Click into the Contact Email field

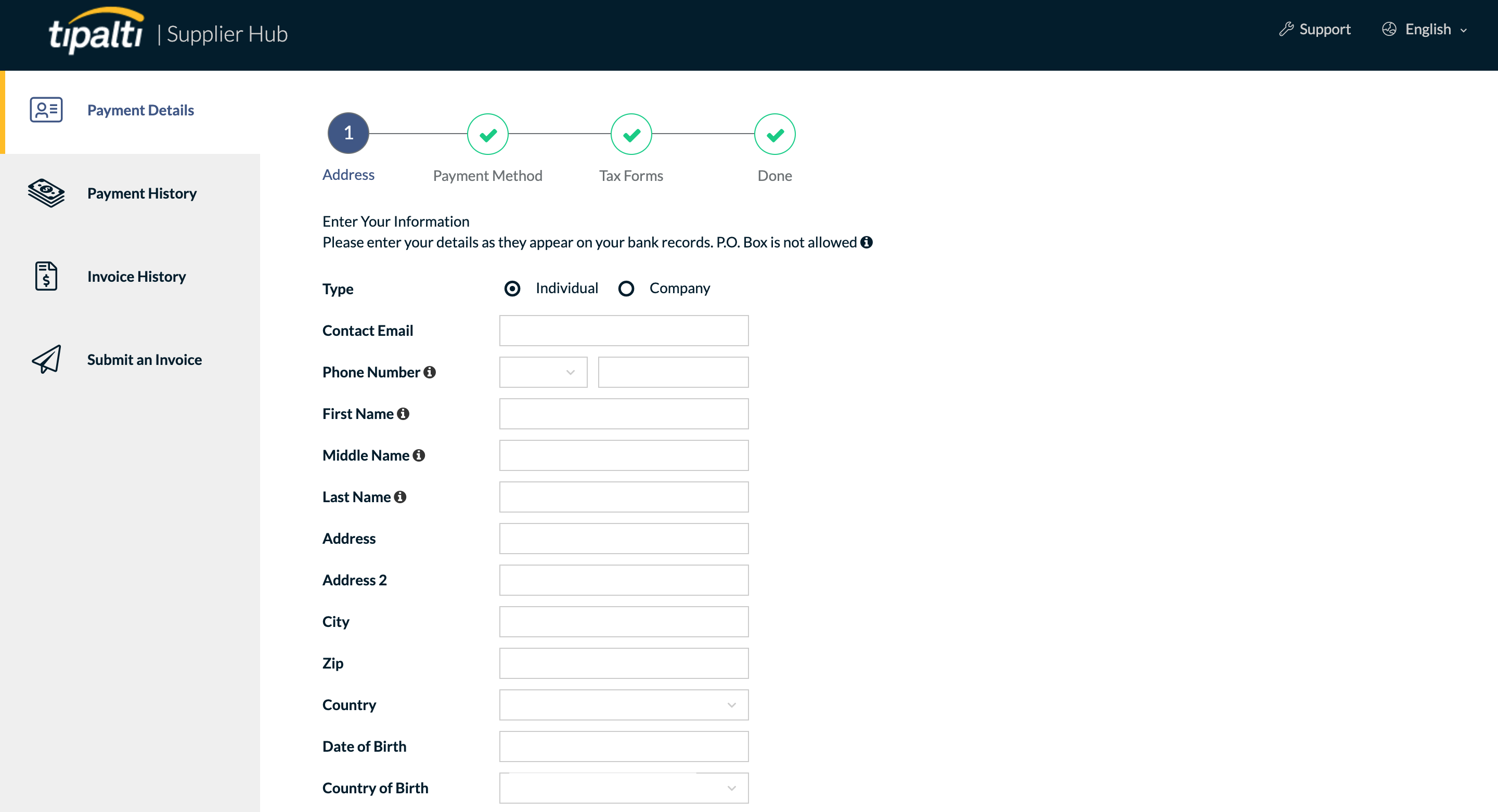tap(624, 331)
